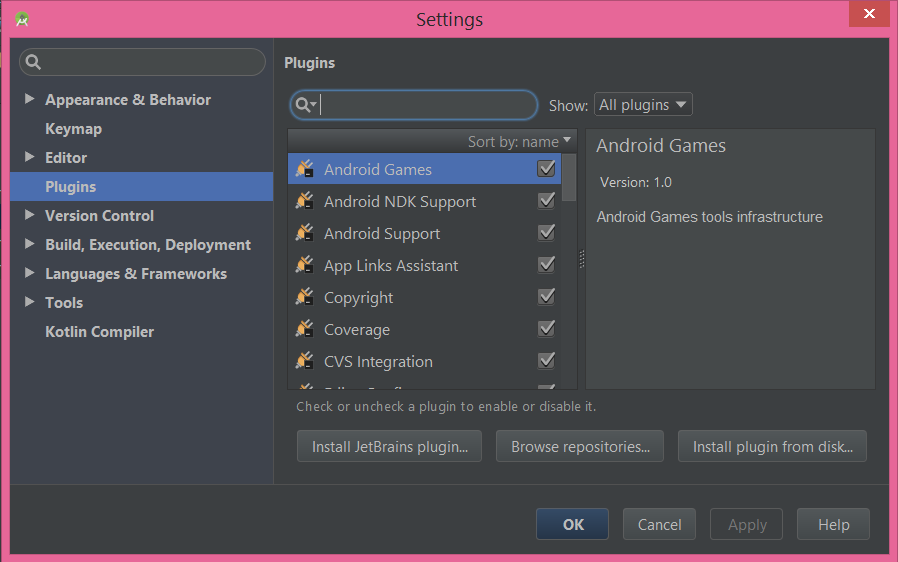This screenshot has height=562, width=898.
Task: Focus the plugin search input field
Action: click(414, 105)
